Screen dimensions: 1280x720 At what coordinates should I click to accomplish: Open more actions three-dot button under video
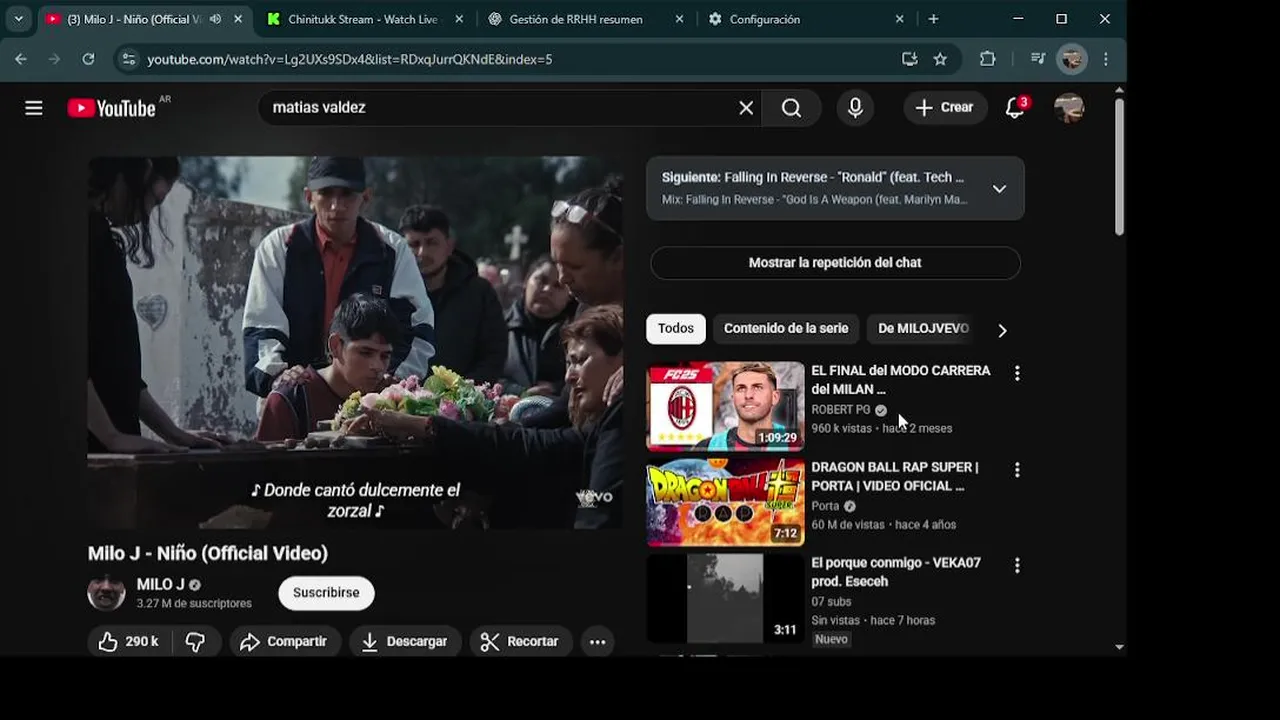[x=597, y=642]
